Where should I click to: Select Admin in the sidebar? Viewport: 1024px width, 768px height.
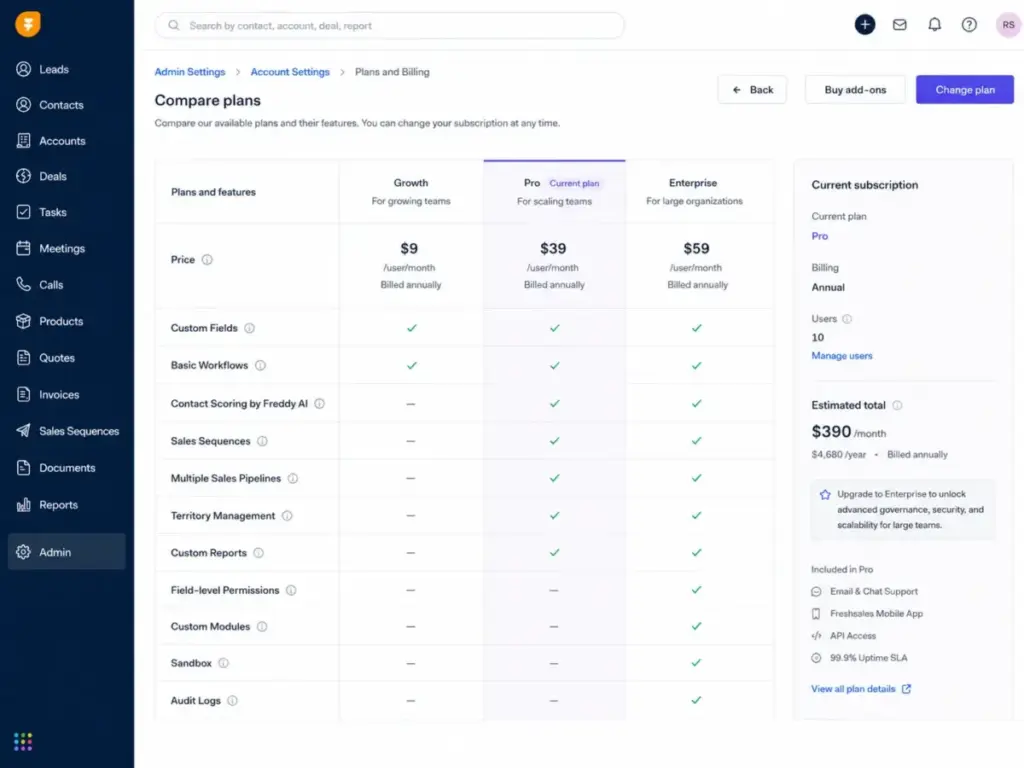click(x=67, y=552)
